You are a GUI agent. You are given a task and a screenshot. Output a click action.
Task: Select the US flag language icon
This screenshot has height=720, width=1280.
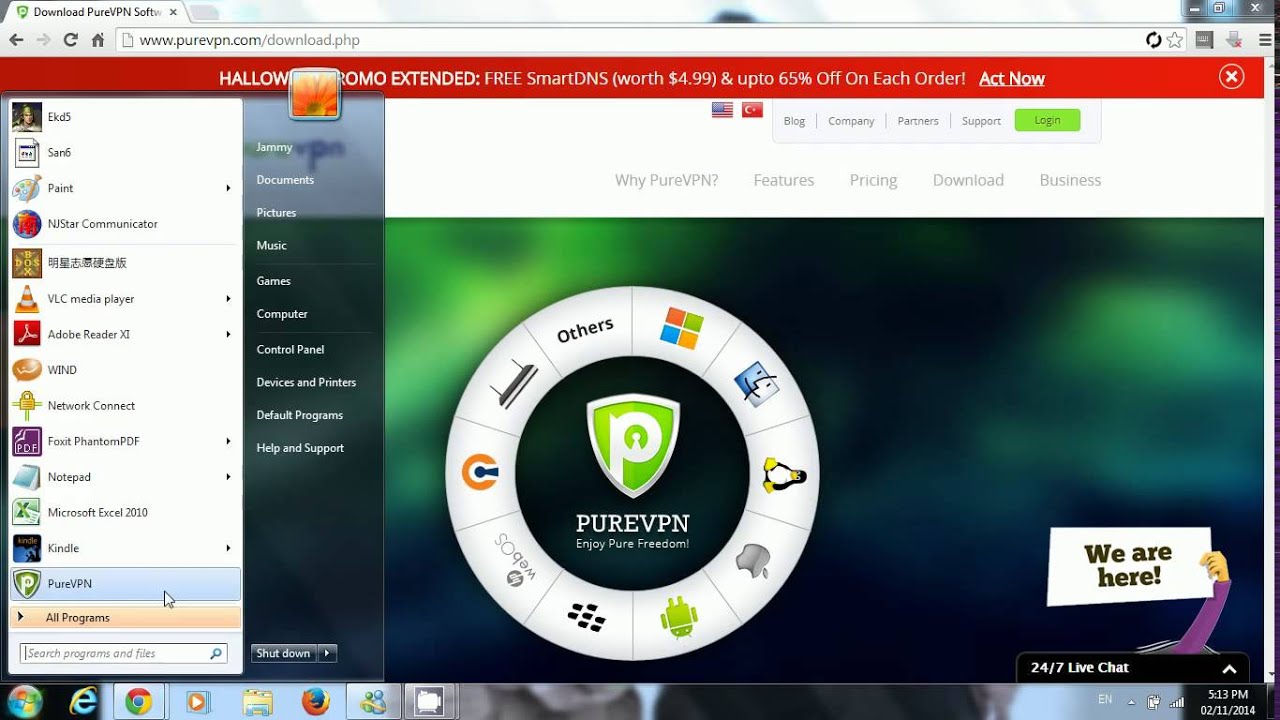tap(722, 110)
